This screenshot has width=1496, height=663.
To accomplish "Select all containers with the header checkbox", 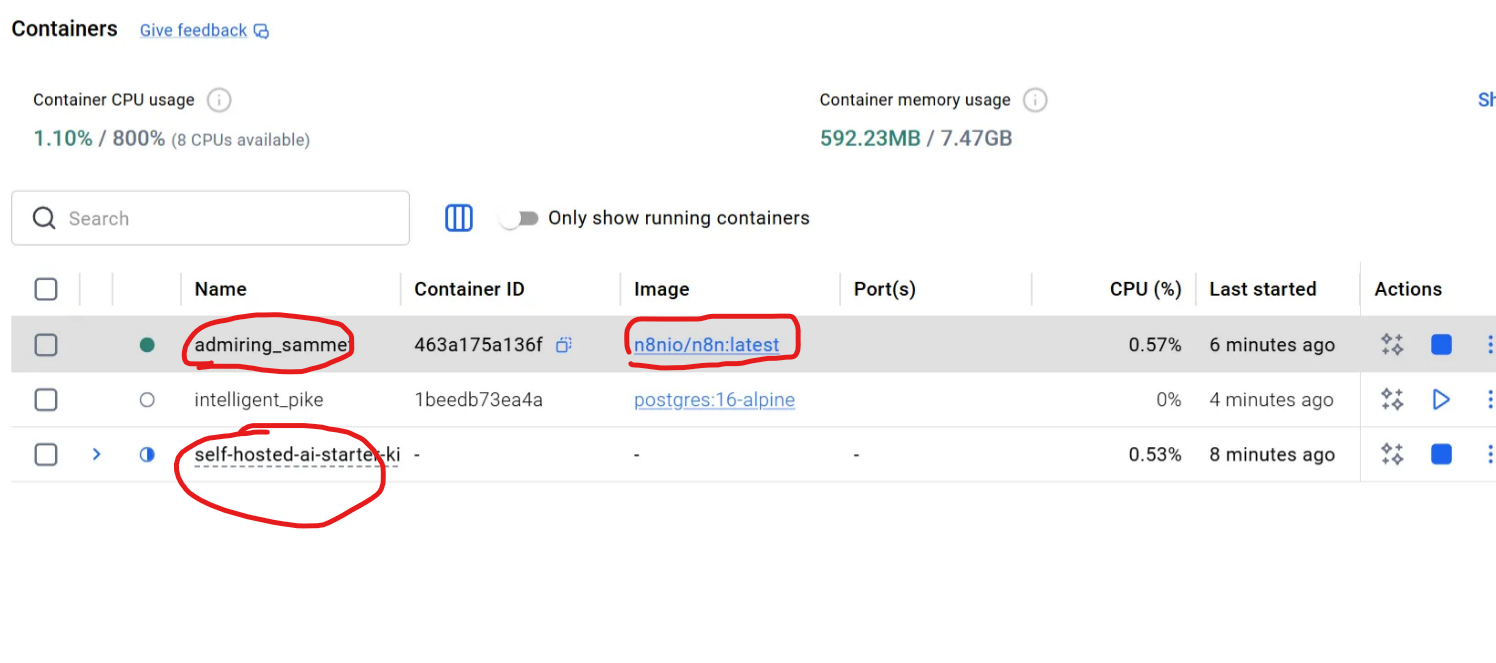I will 46,289.
